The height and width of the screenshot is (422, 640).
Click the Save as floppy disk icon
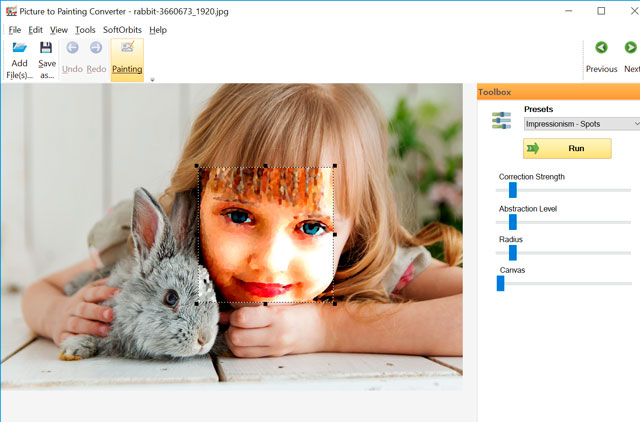point(46,48)
